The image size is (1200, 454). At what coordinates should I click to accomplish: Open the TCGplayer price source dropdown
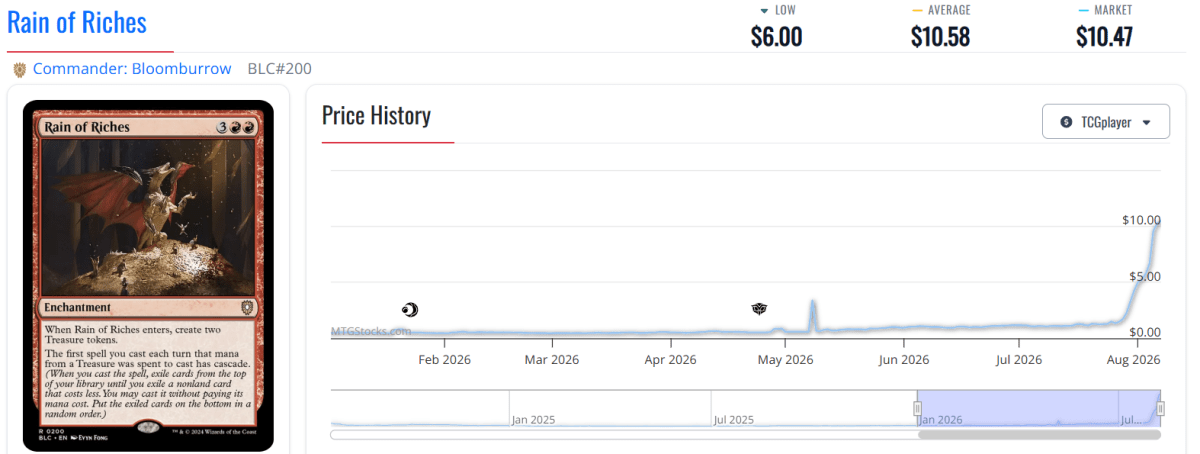tap(1106, 122)
